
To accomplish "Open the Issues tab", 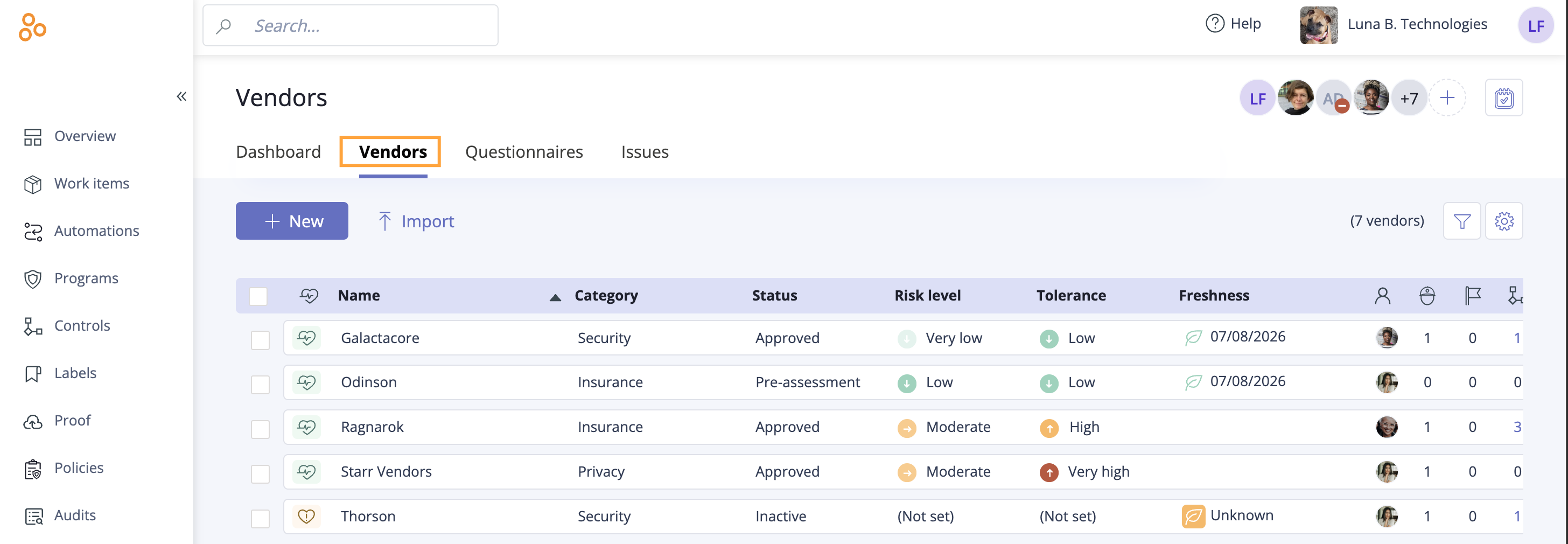I will pyautogui.click(x=645, y=152).
